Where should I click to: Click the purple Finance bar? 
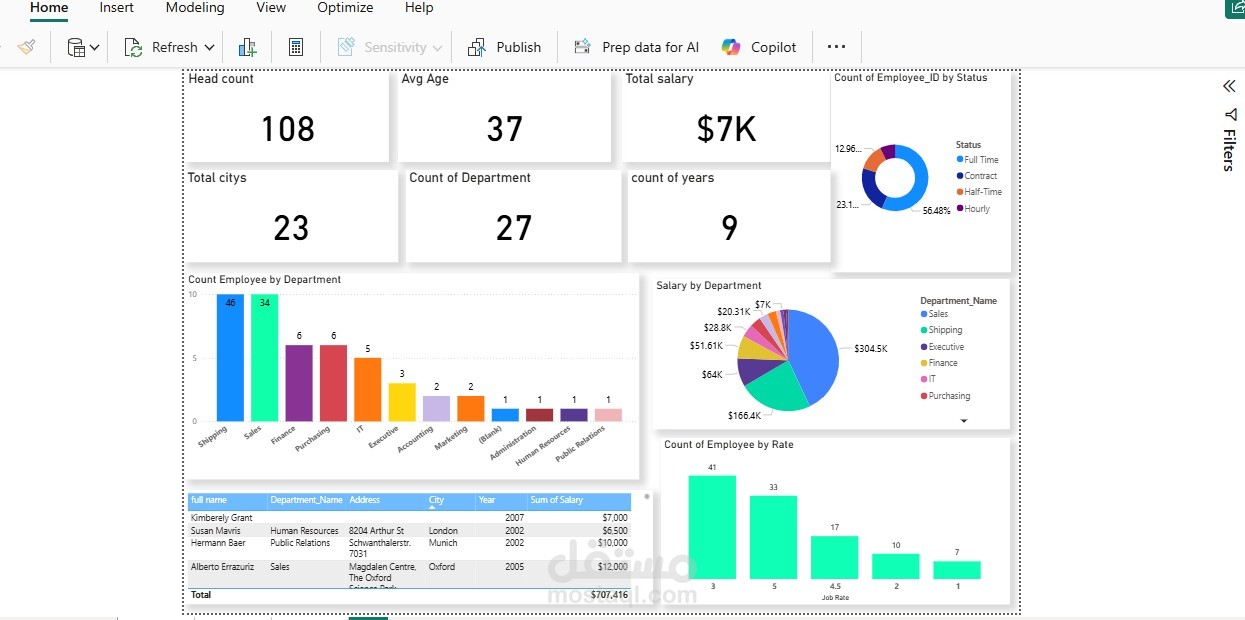(299, 383)
